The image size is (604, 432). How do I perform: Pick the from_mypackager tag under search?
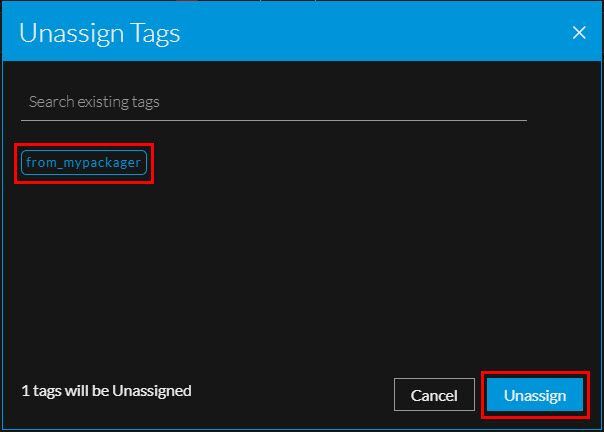click(x=84, y=162)
